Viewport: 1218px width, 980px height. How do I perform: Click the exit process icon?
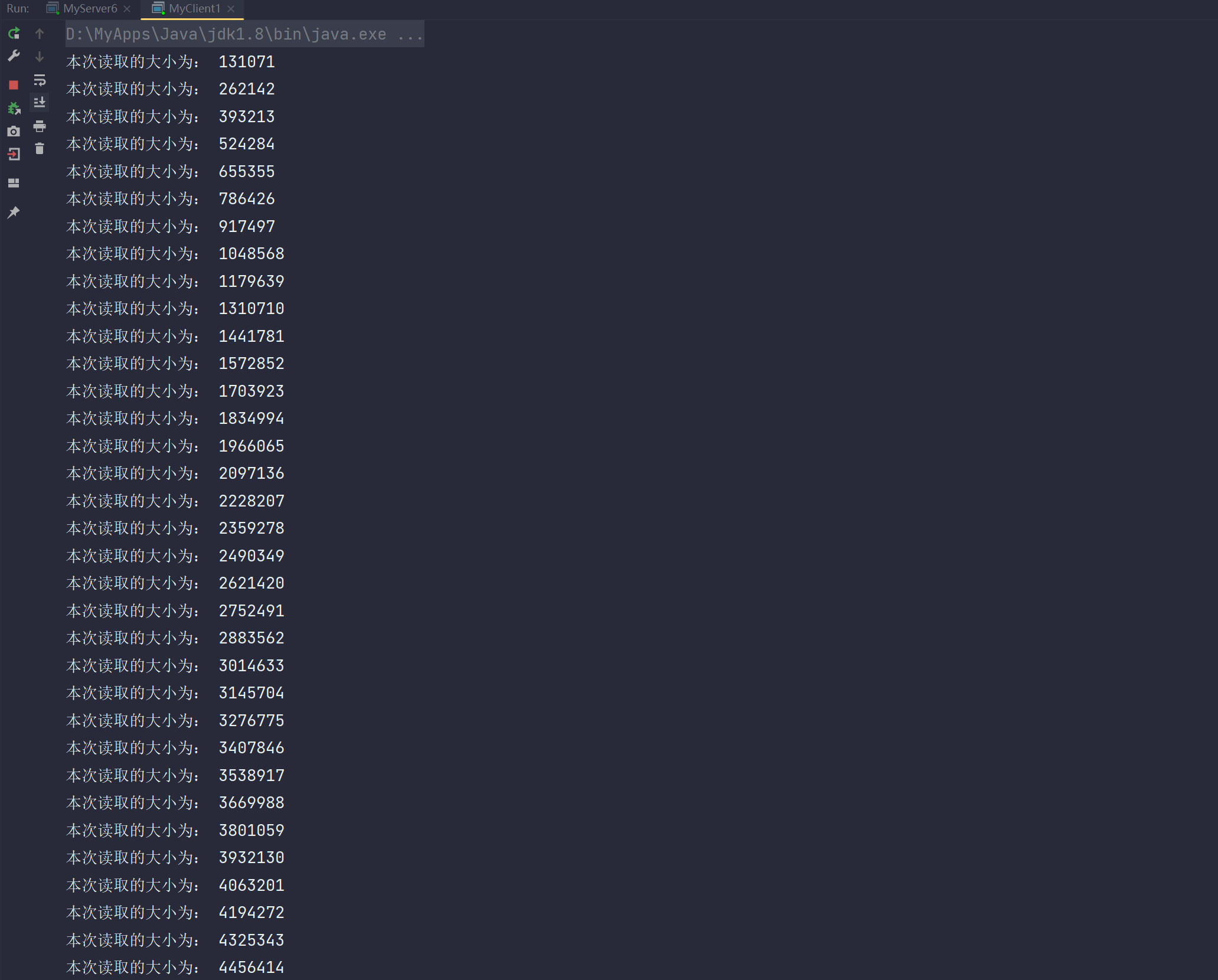pos(14,154)
